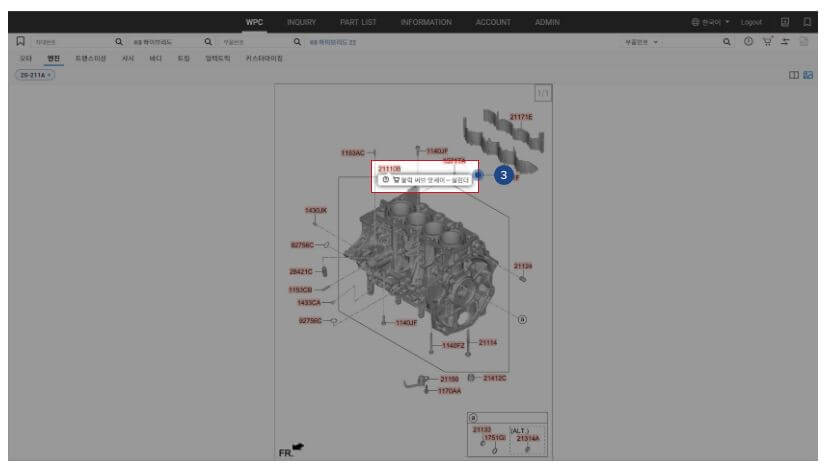Open the ADMIN navigation tab

coord(547,22)
